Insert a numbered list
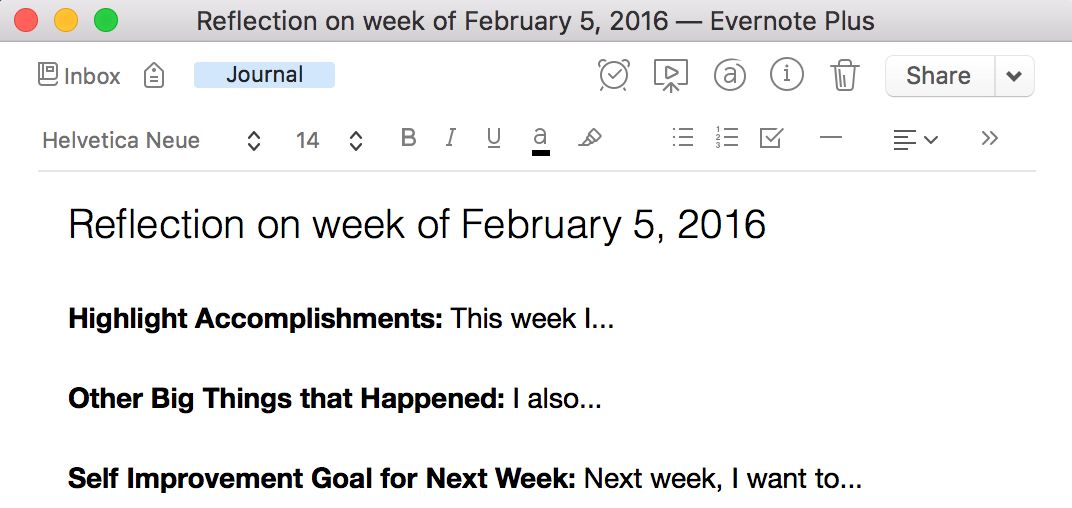 click(727, 139)
